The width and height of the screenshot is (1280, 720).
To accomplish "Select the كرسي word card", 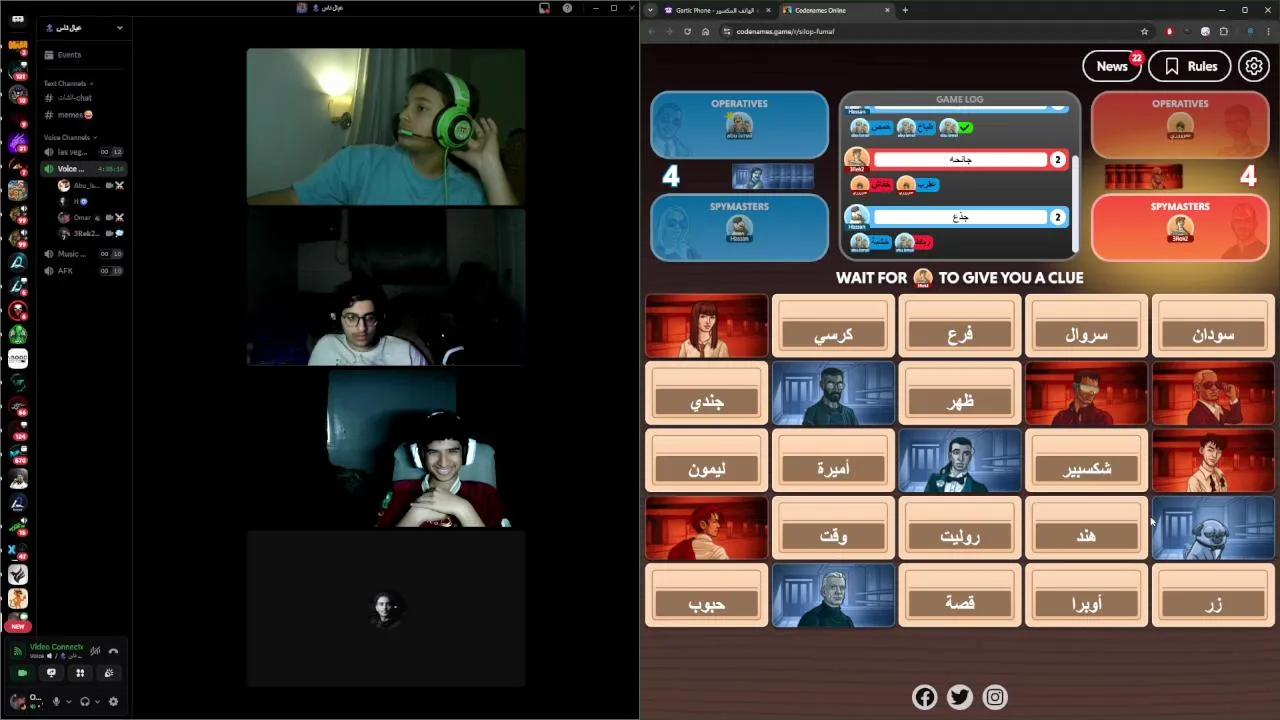I will click(833, 326).
